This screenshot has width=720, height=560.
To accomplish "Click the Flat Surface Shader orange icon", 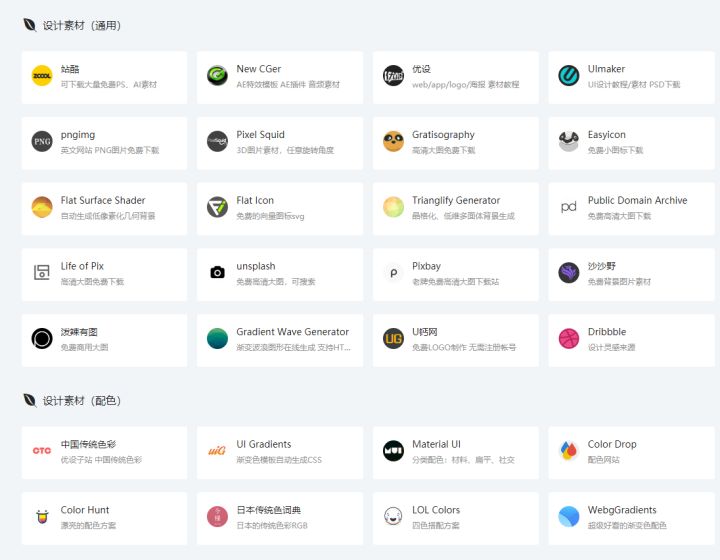I will pos(42,207).
